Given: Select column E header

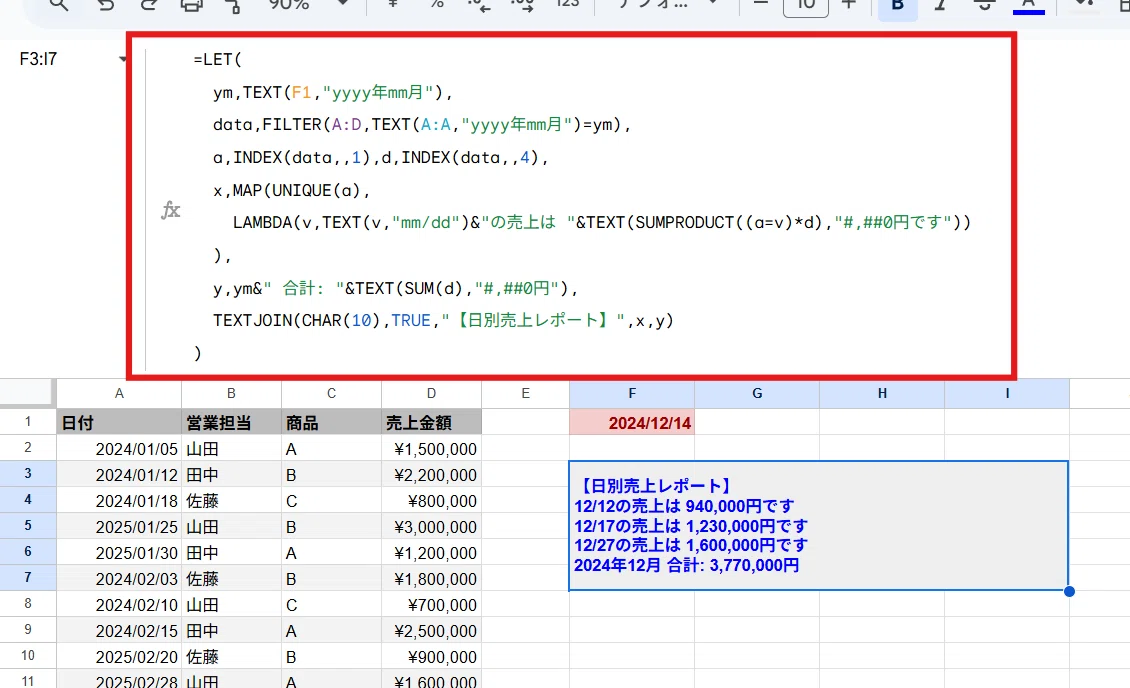Looking at the screenshot, I should pyautogui.click(x=525, y=393).
